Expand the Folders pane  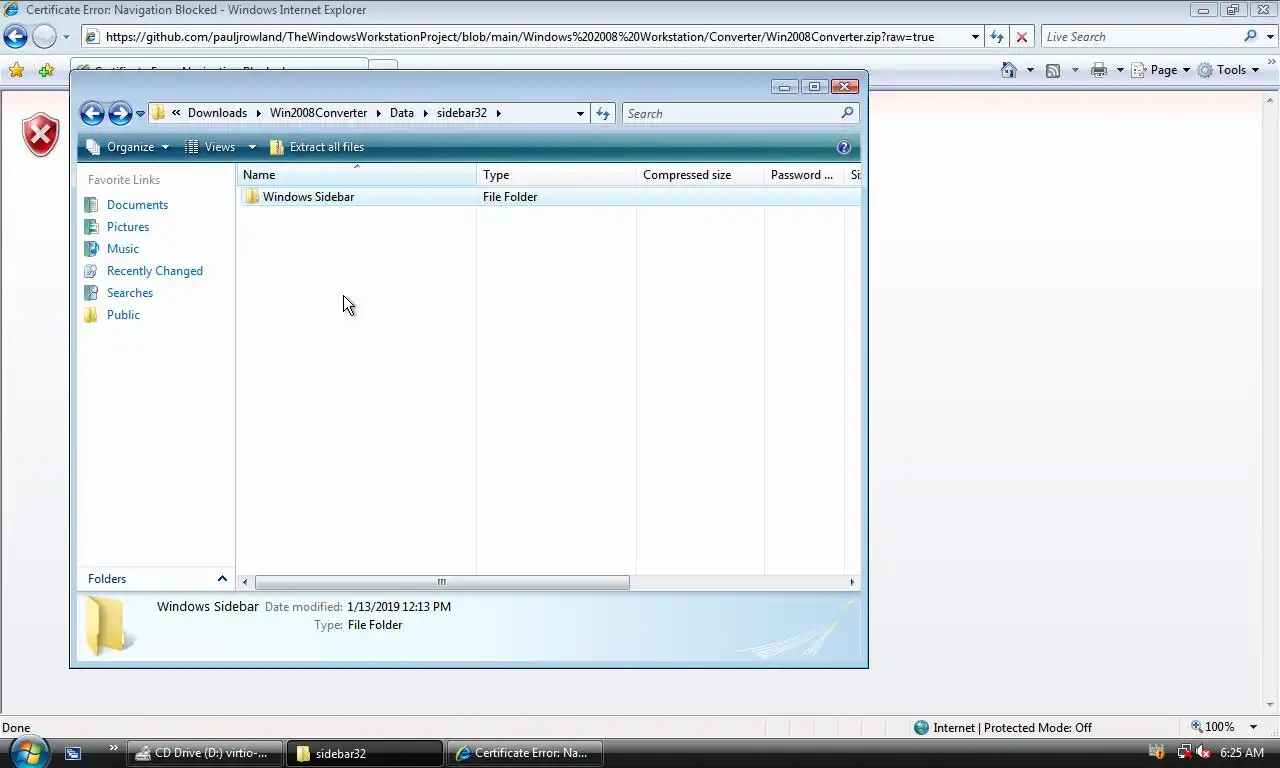click(156, 579)
